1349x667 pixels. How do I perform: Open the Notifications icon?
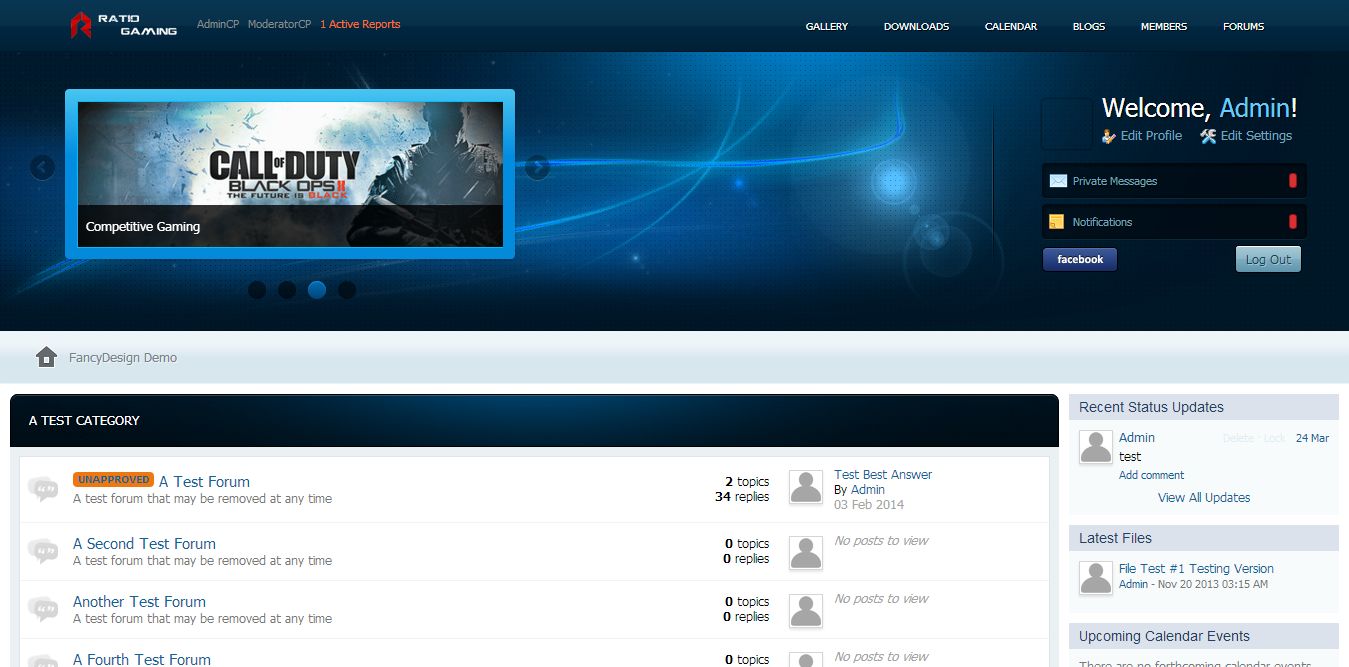1057,222
